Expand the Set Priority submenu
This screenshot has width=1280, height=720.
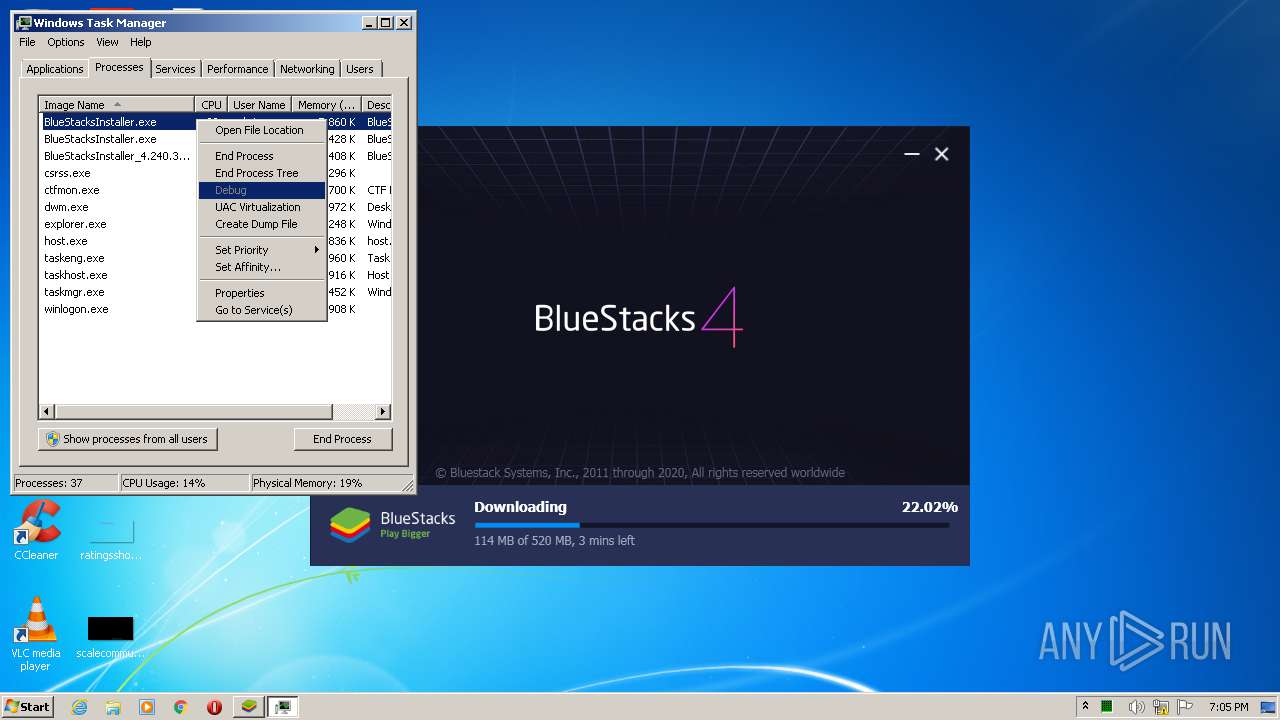point(261,250)
